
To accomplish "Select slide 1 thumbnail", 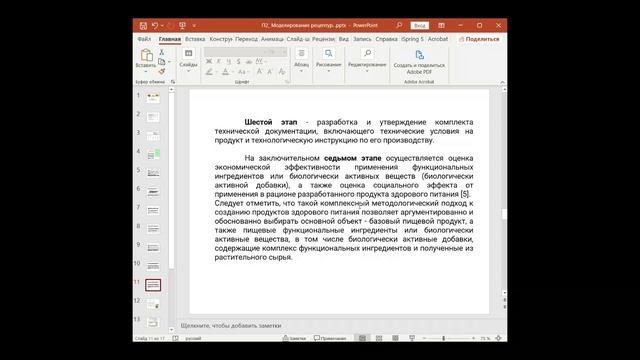I will (x=153, y=98).
